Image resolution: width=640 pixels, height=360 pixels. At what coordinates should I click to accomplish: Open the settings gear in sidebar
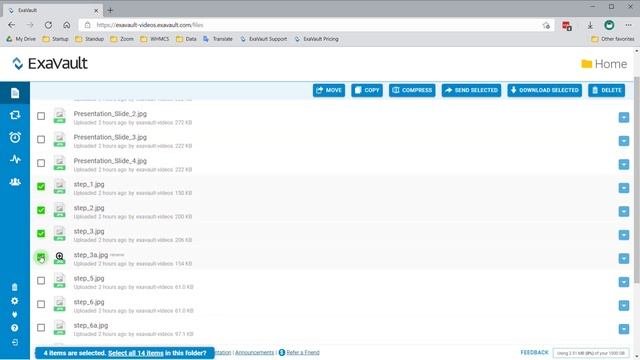tap(15, 301)
